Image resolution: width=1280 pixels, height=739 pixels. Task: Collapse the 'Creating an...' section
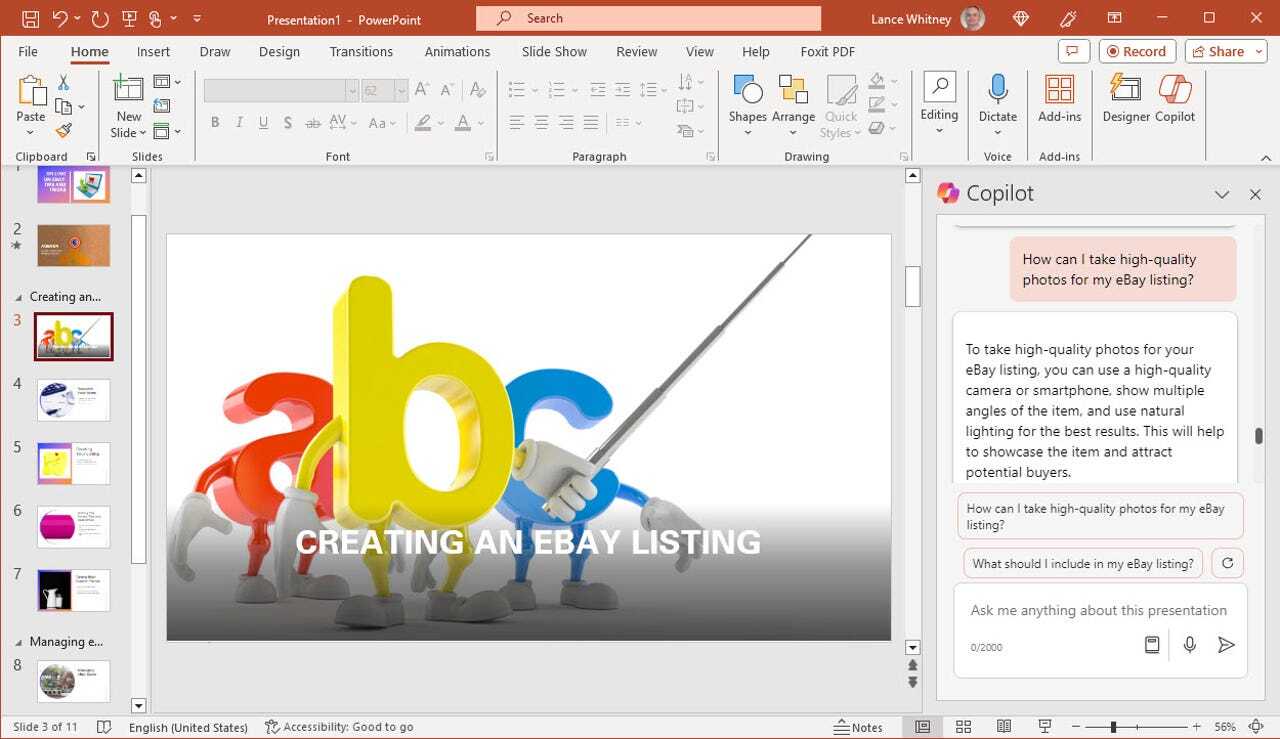point(17,297)
